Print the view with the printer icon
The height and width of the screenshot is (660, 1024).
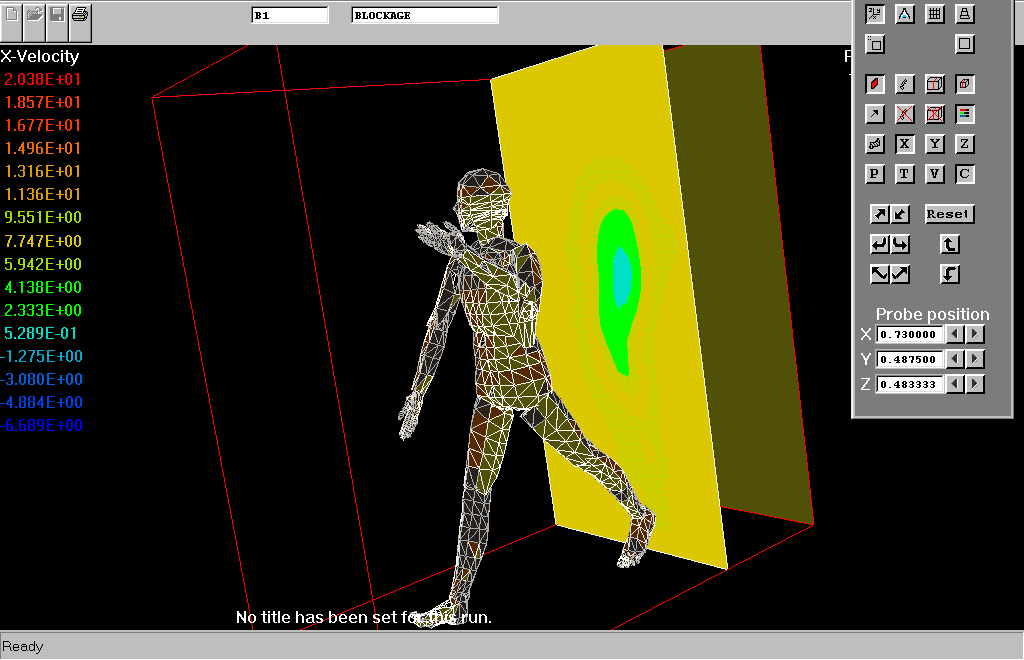(x=81, y=15)
